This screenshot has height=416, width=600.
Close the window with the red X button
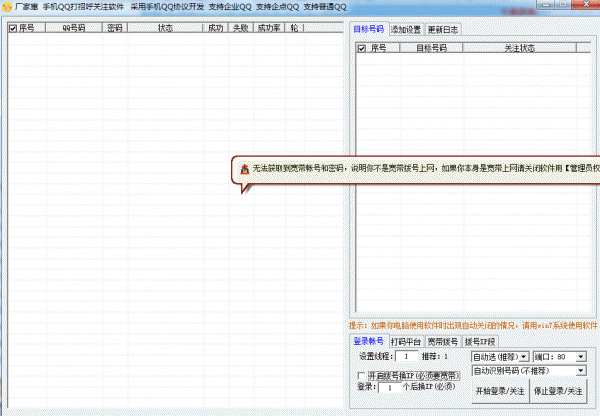click(586, 4)
